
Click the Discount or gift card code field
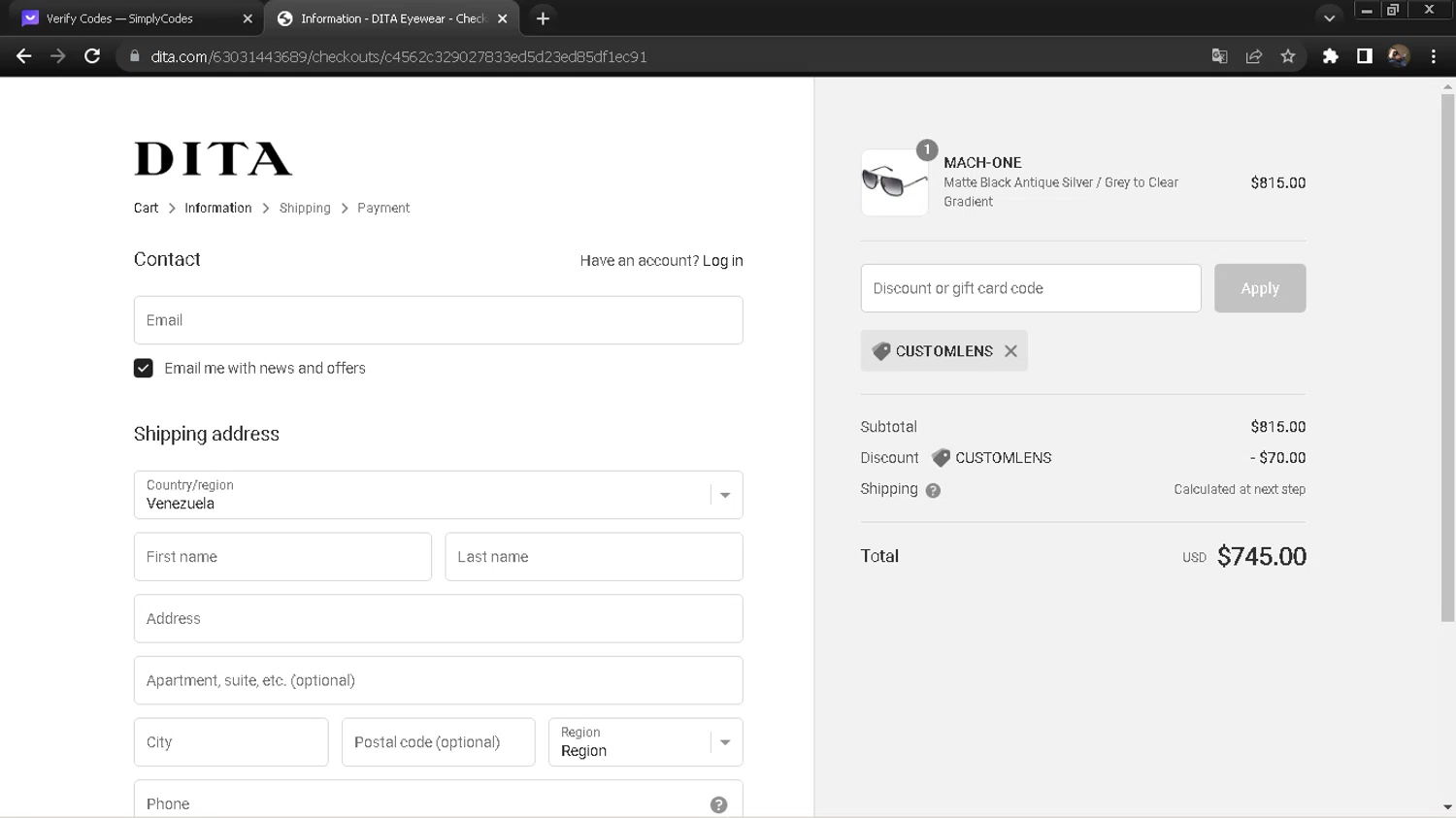1031,288
